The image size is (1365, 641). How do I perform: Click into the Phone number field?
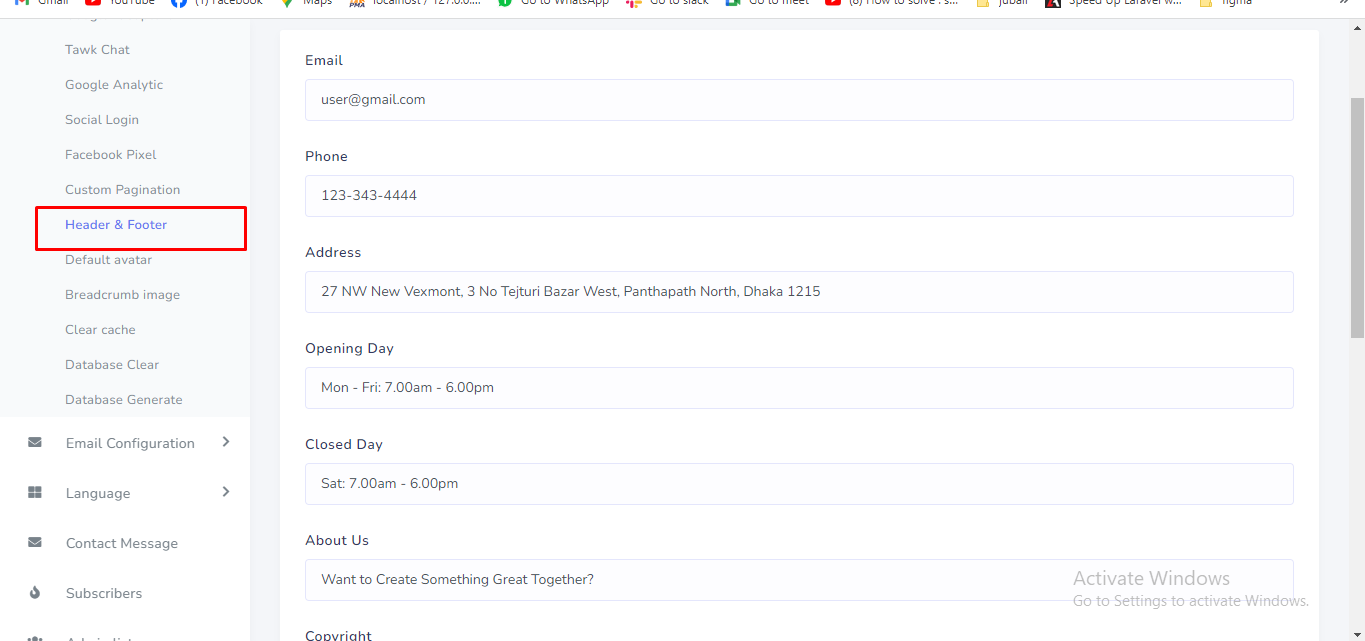coord(799,196)
